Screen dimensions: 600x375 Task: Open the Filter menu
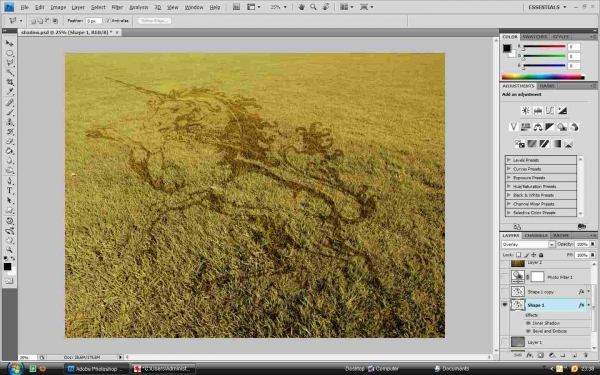click(x=117, y=7)
